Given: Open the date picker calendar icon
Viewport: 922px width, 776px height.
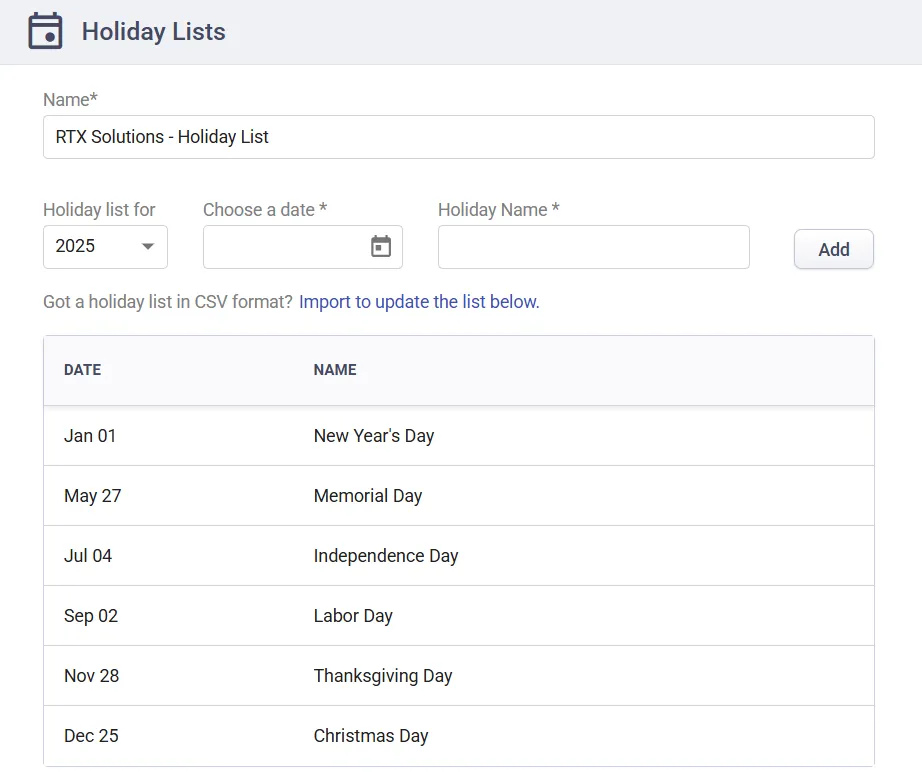Looking at the screenshot, I should (x=381, y=246).
